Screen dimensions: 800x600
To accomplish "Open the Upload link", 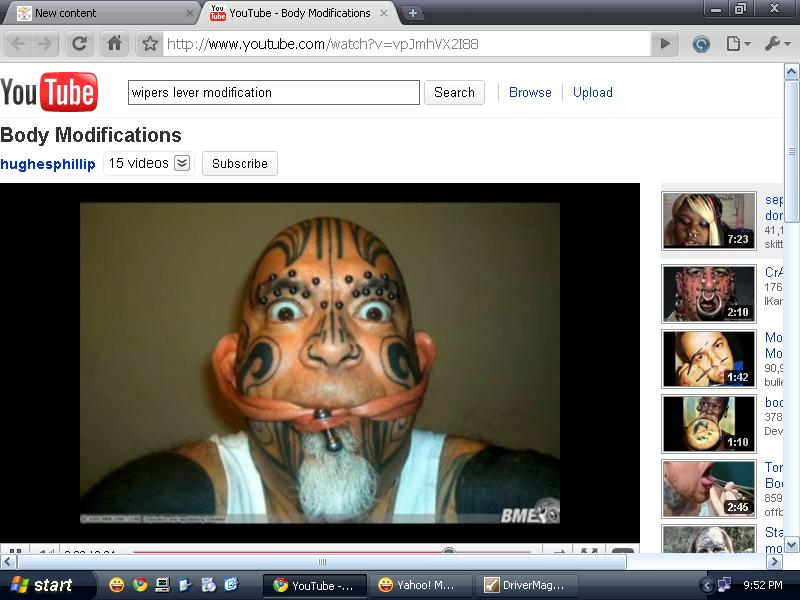I will point(592,92).
